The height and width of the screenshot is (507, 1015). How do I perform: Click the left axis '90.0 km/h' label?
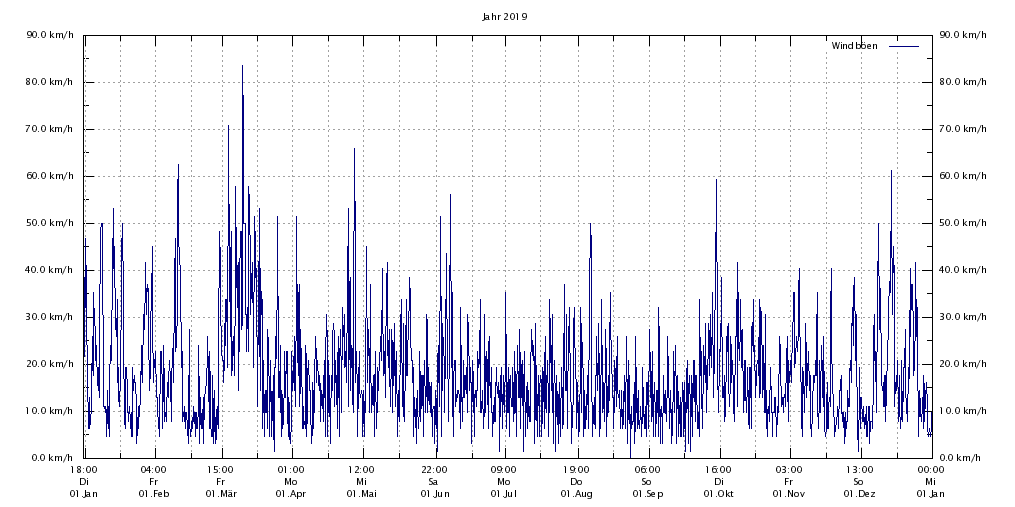(50, 35)
